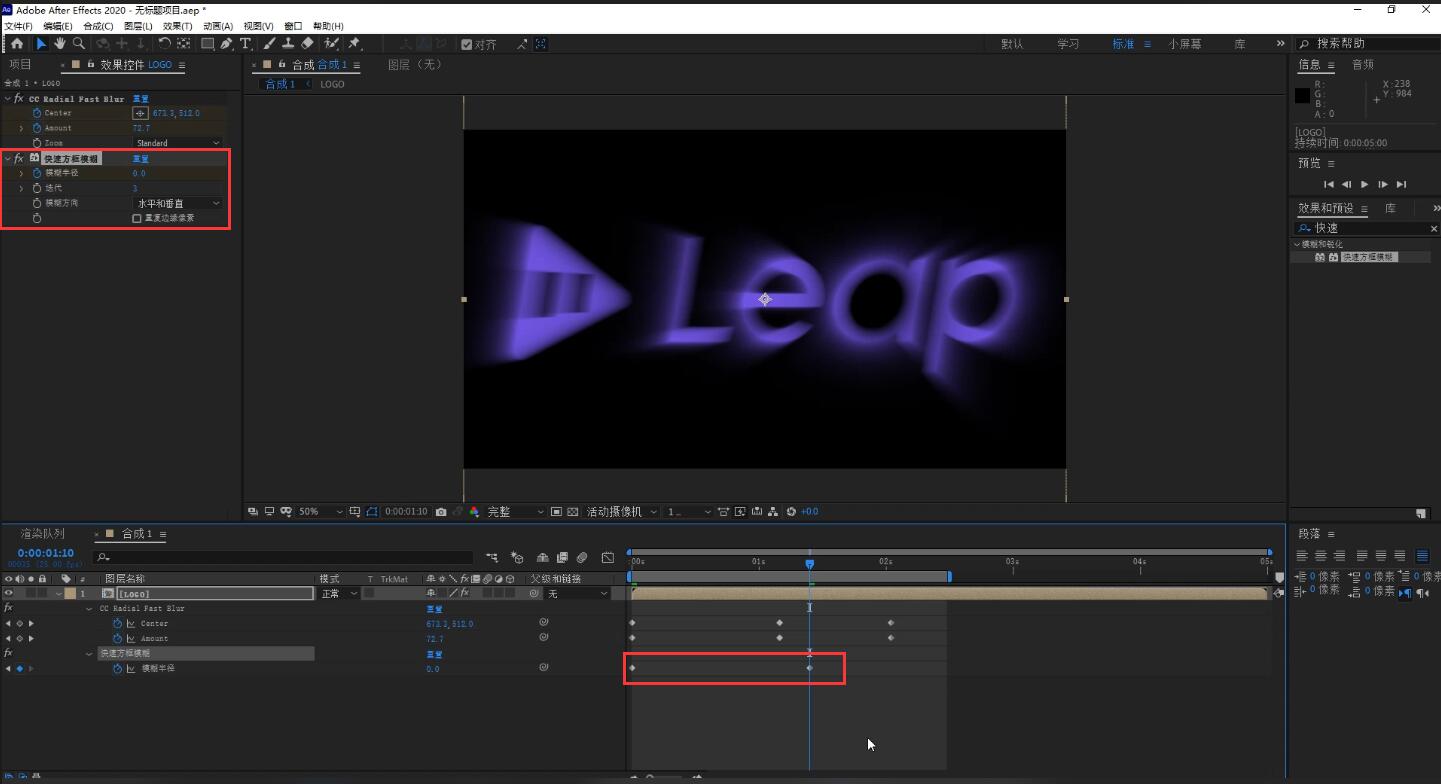Viewport: 1441px width, 784px height.
Task: Select the 学习 workspace
Action: [1068, 44]
